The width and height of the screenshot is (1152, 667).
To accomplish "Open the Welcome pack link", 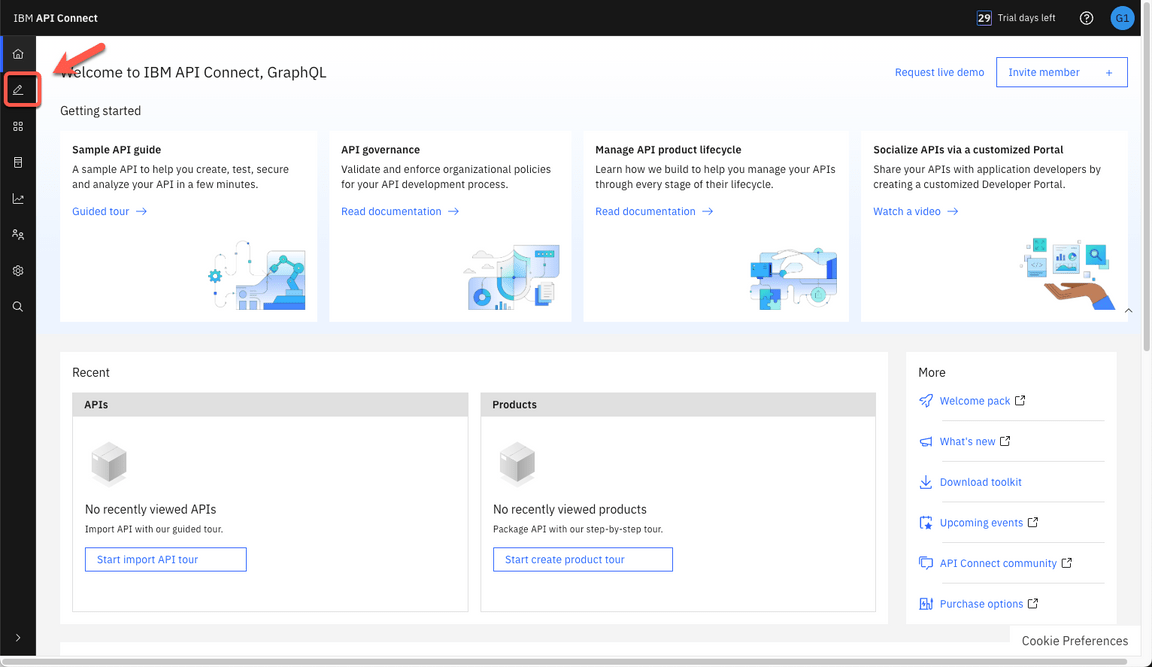I will coord(974,400).
